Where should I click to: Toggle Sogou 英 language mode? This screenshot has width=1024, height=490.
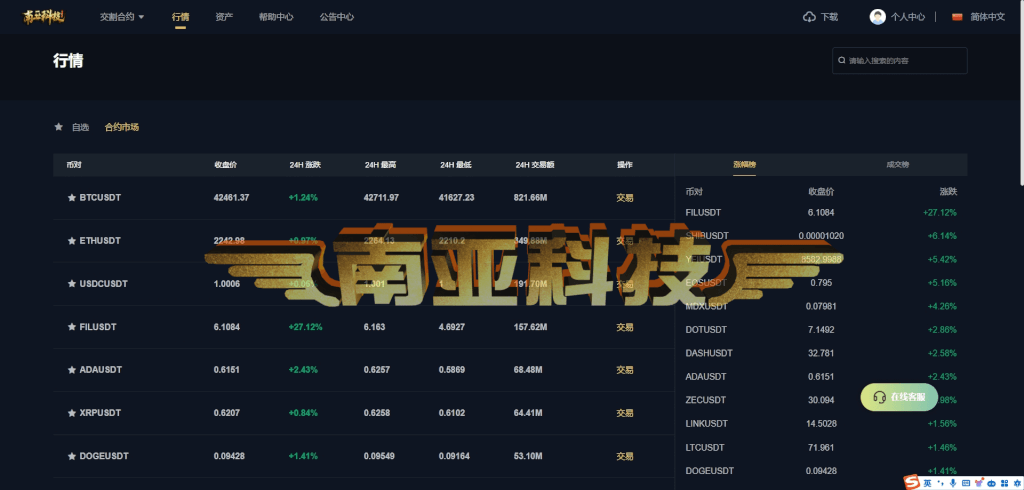point(927,483)
